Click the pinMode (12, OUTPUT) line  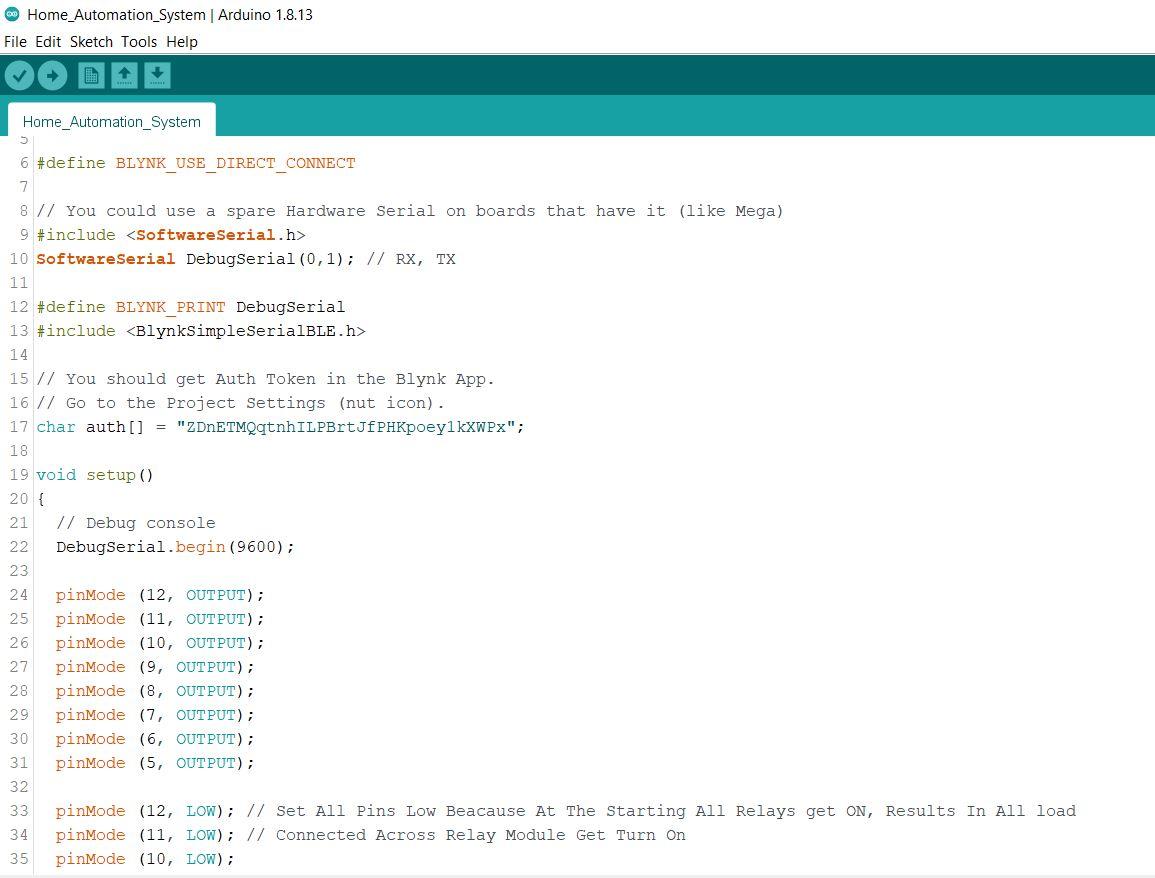(x=160, y=595)
